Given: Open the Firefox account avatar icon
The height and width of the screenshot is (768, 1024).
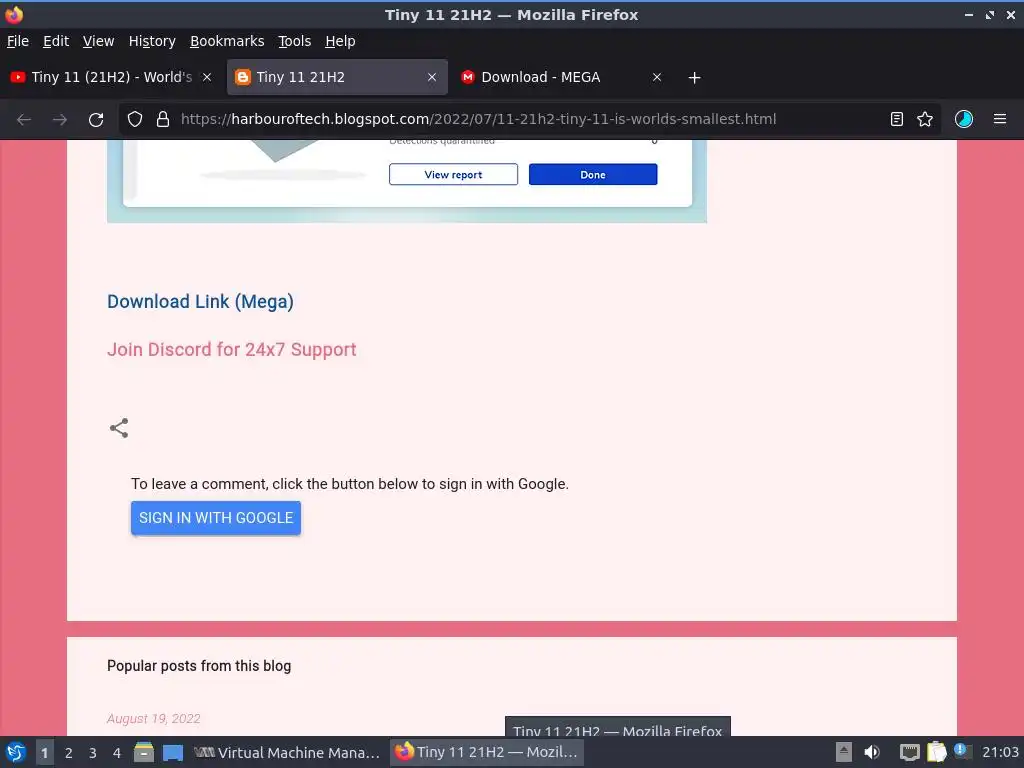Looking at the screenshot, I should click(x=963, y=120).
